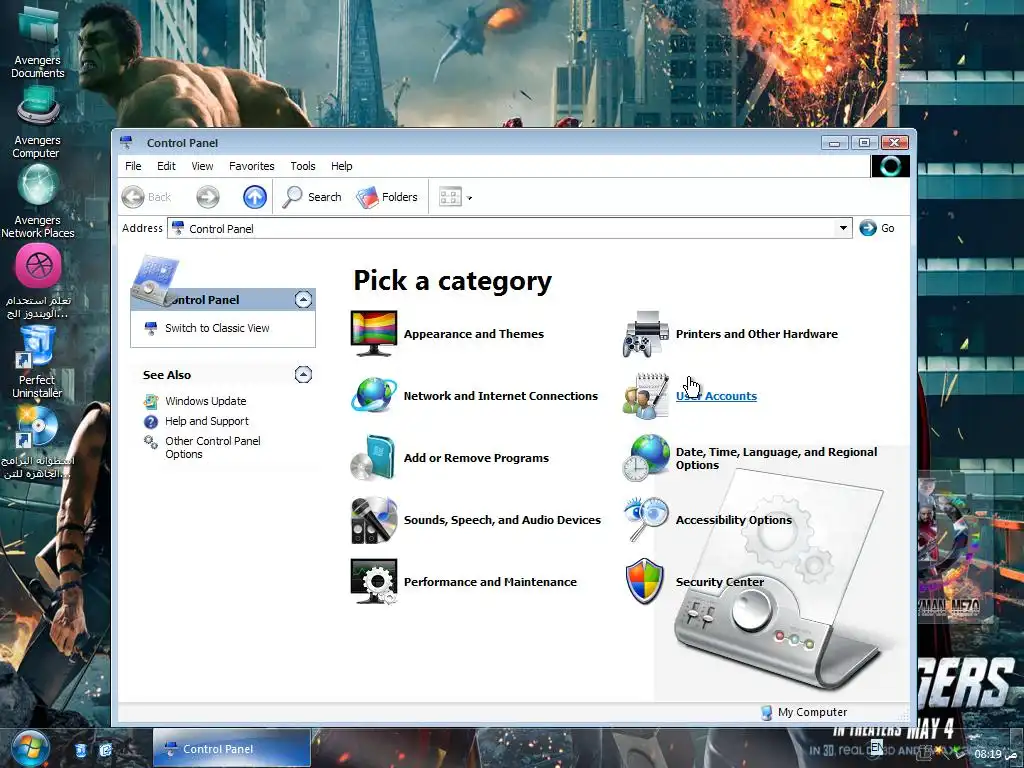Click the Printers and Other Hardware icon
The image size is (1024, 768).
(645, 333)
